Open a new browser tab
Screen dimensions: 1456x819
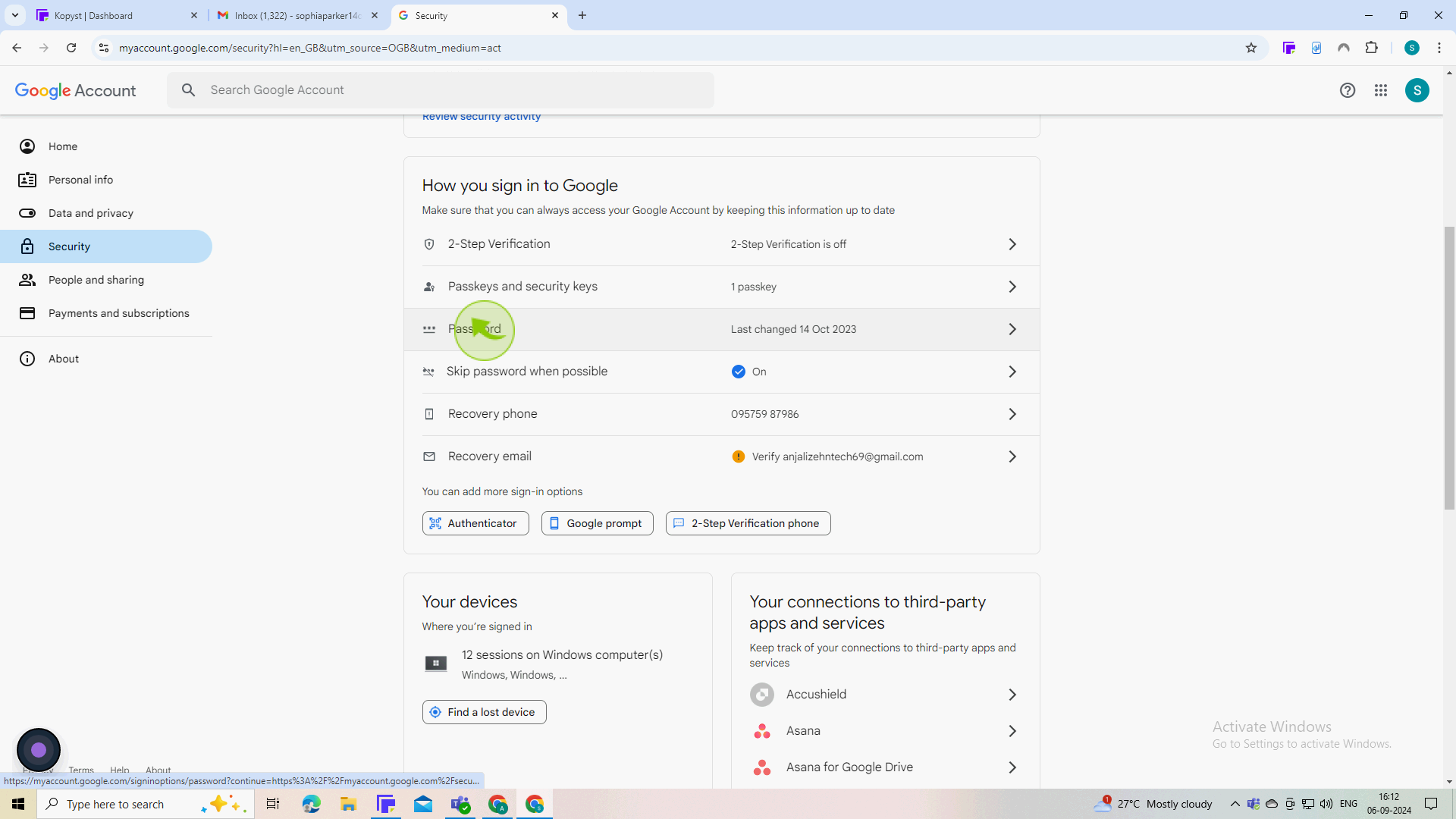pyautogui.click(x=582, y=15)
